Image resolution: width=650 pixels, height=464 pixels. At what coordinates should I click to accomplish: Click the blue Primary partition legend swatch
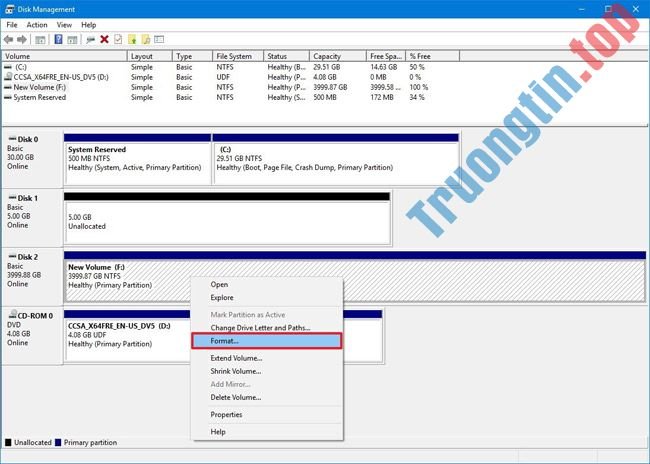(x=58, y=443)
